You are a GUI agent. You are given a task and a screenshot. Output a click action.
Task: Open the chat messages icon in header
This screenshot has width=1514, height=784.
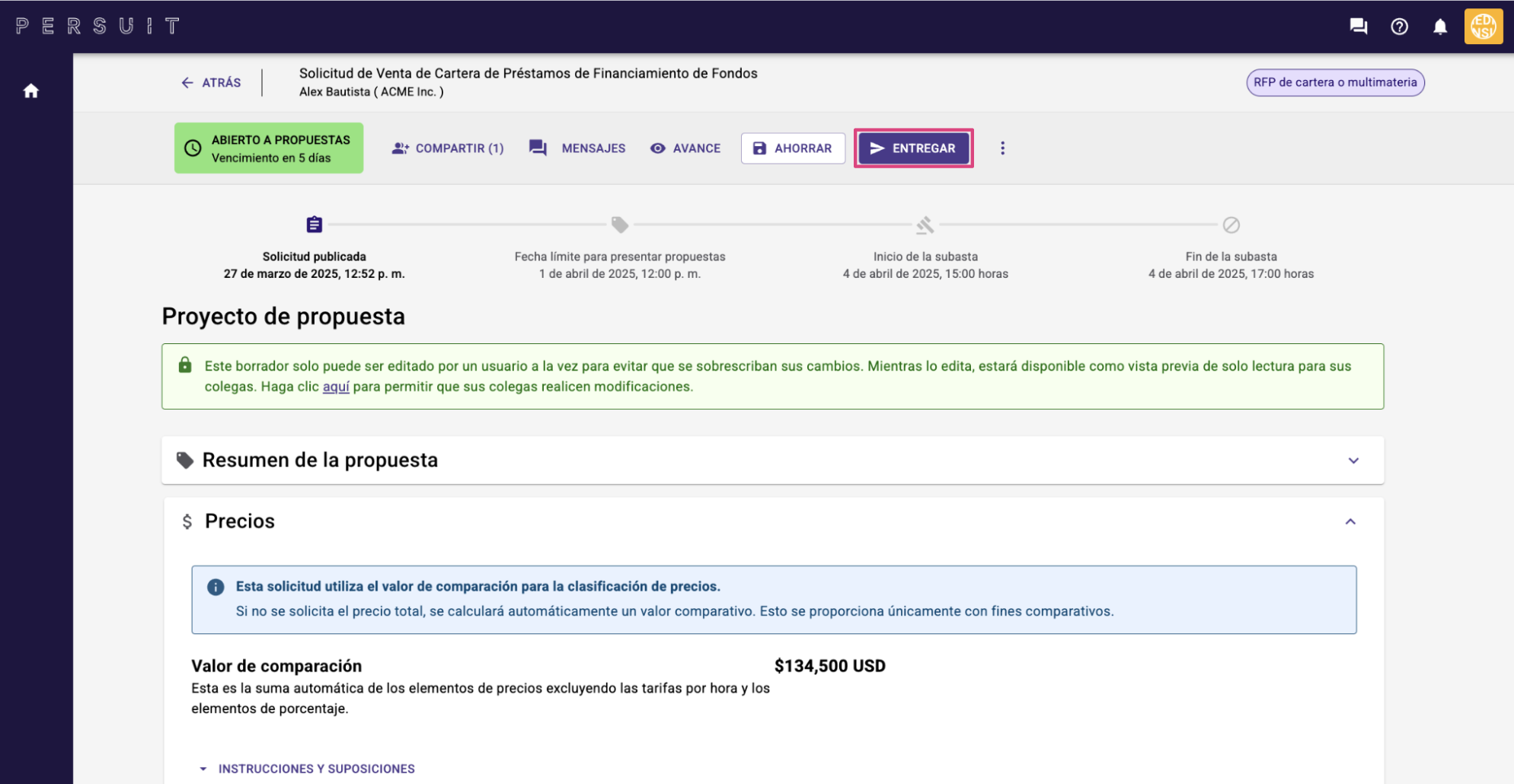(x=1359, y=27)
